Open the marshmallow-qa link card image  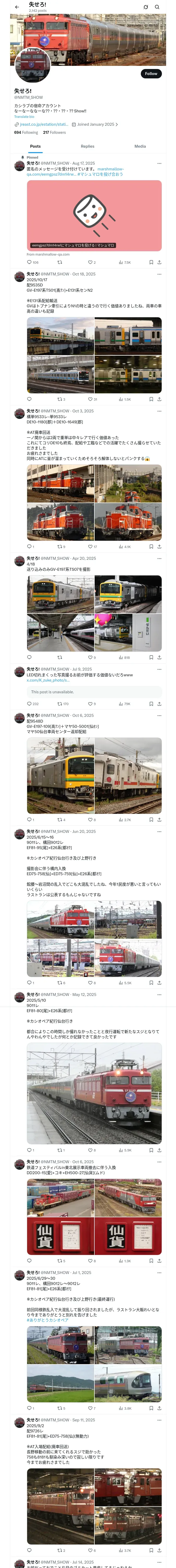click(94, 216)
